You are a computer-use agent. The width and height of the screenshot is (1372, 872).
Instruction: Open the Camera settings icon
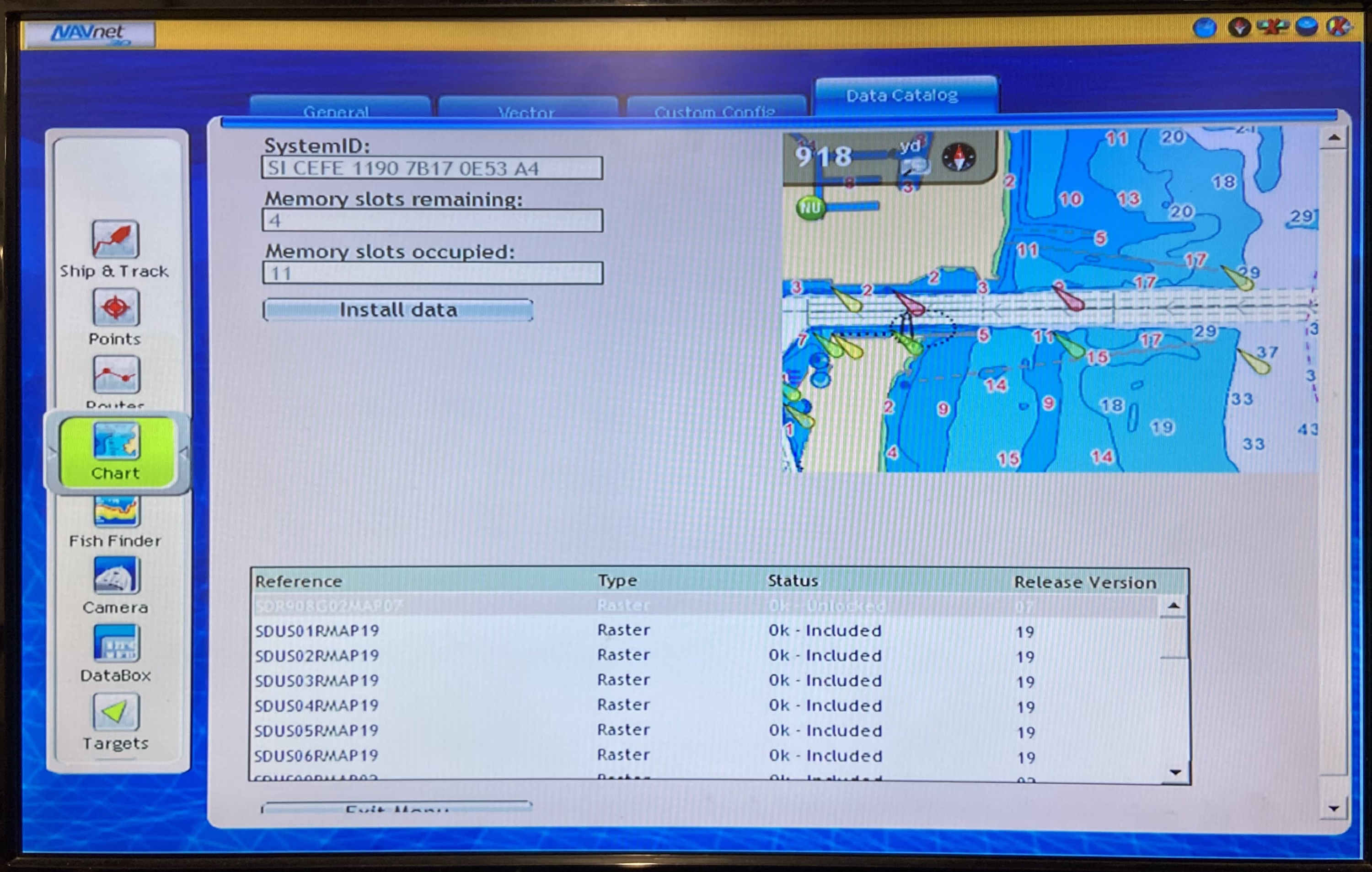point(115,576)
